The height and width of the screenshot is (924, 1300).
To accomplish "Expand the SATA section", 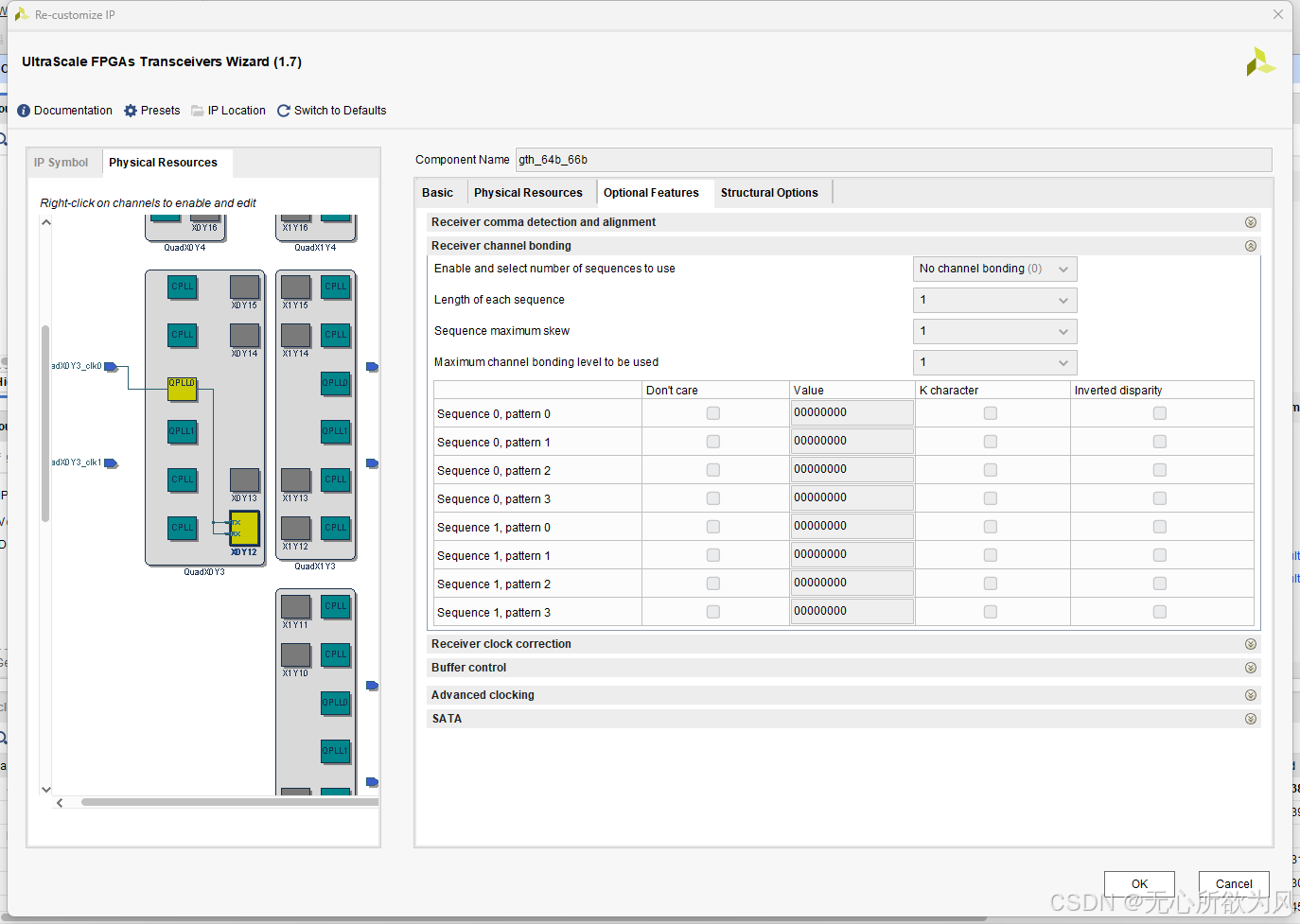I will click(x=1251, y=719).
